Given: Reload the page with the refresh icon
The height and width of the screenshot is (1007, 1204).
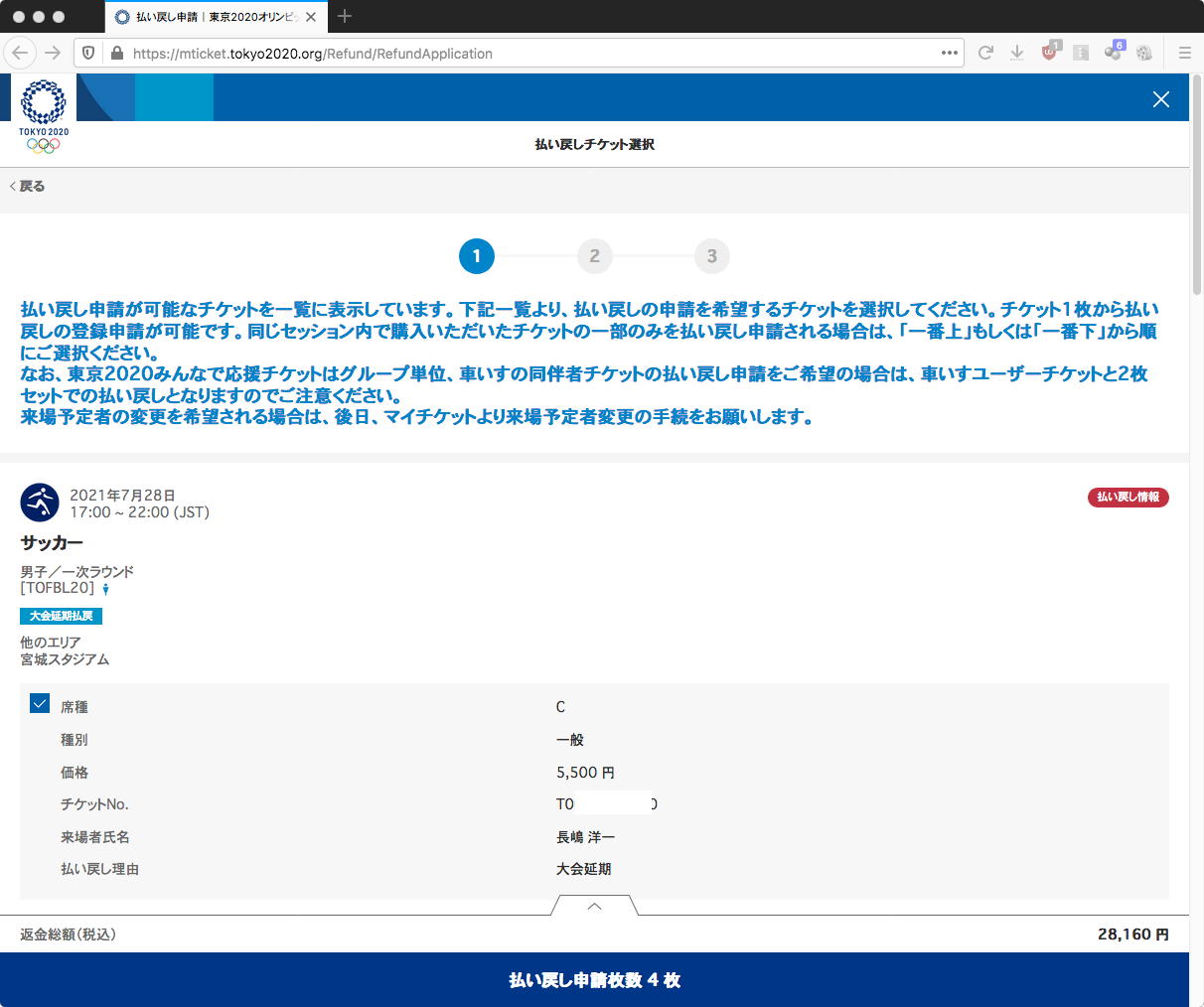Looking at the screenshot, I should point(985,53).
